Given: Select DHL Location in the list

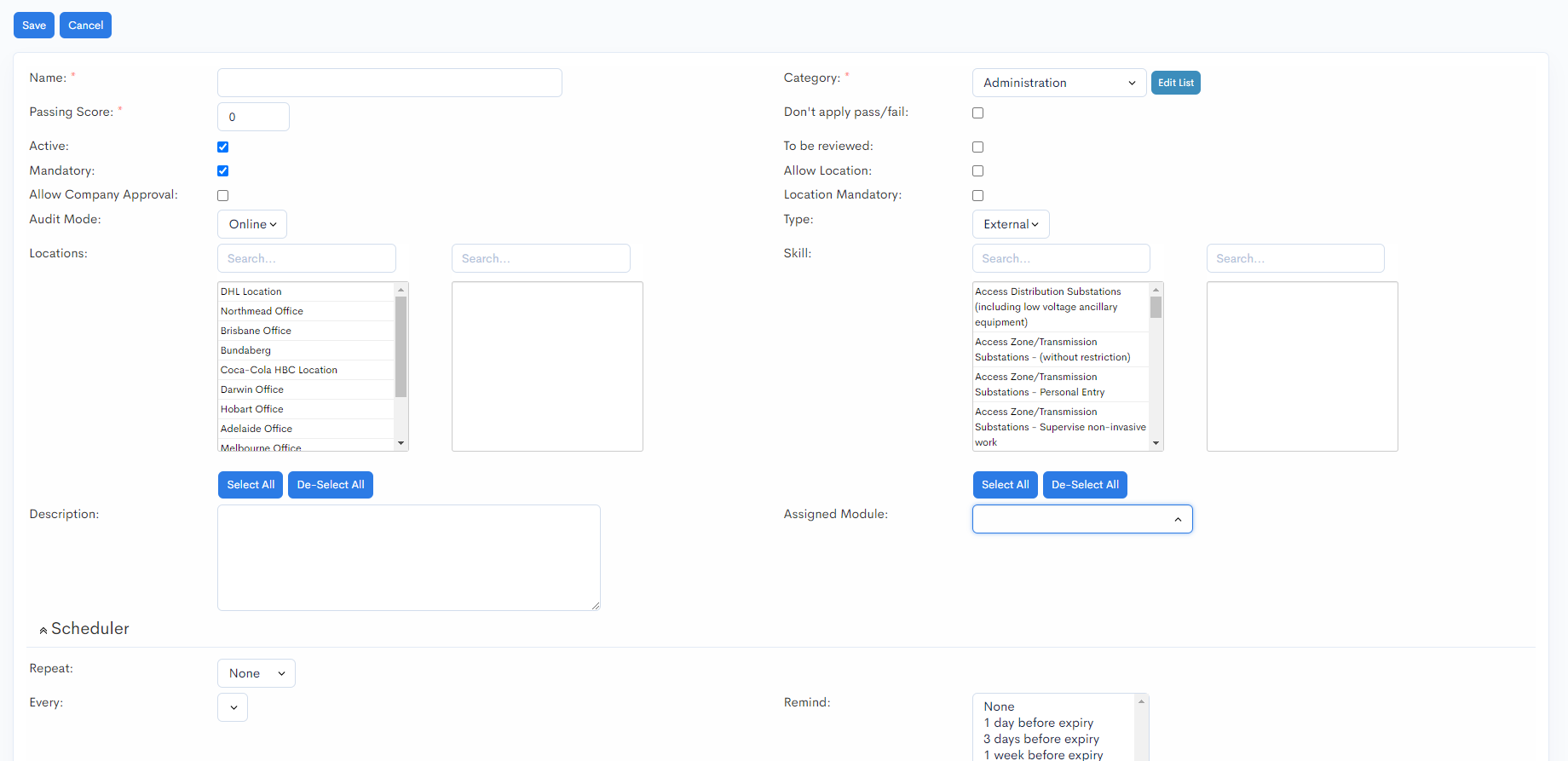Looking at the screenshot, I should [306, 291].
